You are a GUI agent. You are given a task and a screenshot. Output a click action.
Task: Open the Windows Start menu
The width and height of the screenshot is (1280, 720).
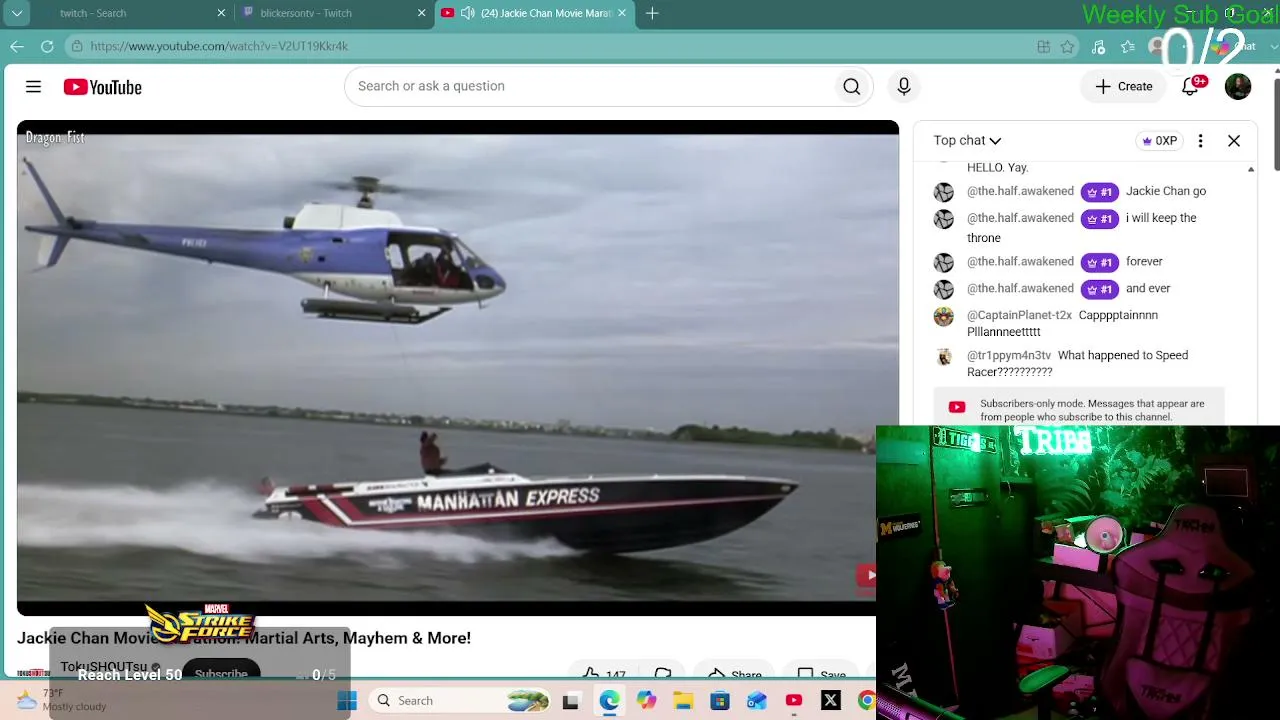pyautogui.click(x=347, y=701)
